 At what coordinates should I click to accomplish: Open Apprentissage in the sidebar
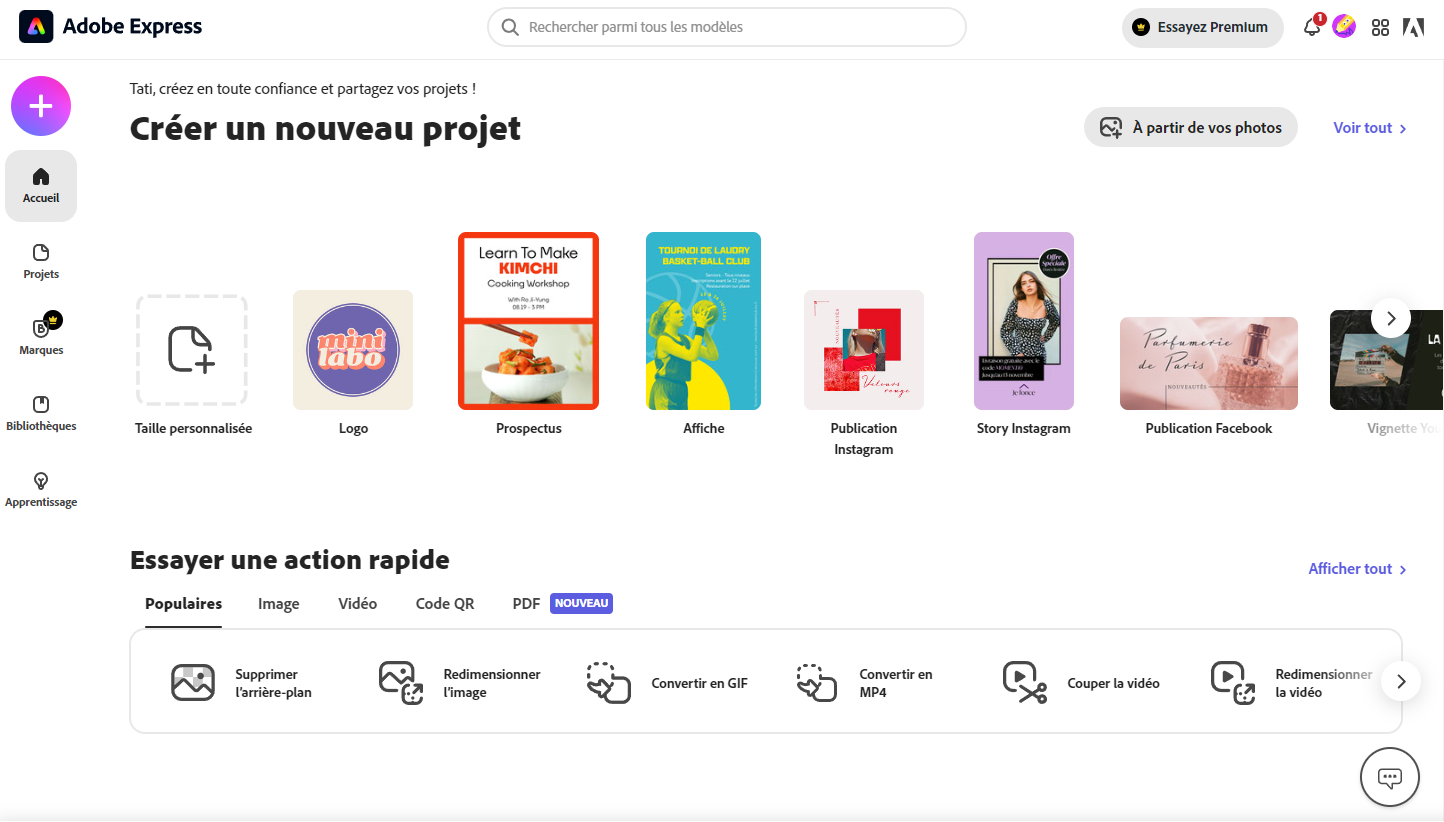pos(41,489)
